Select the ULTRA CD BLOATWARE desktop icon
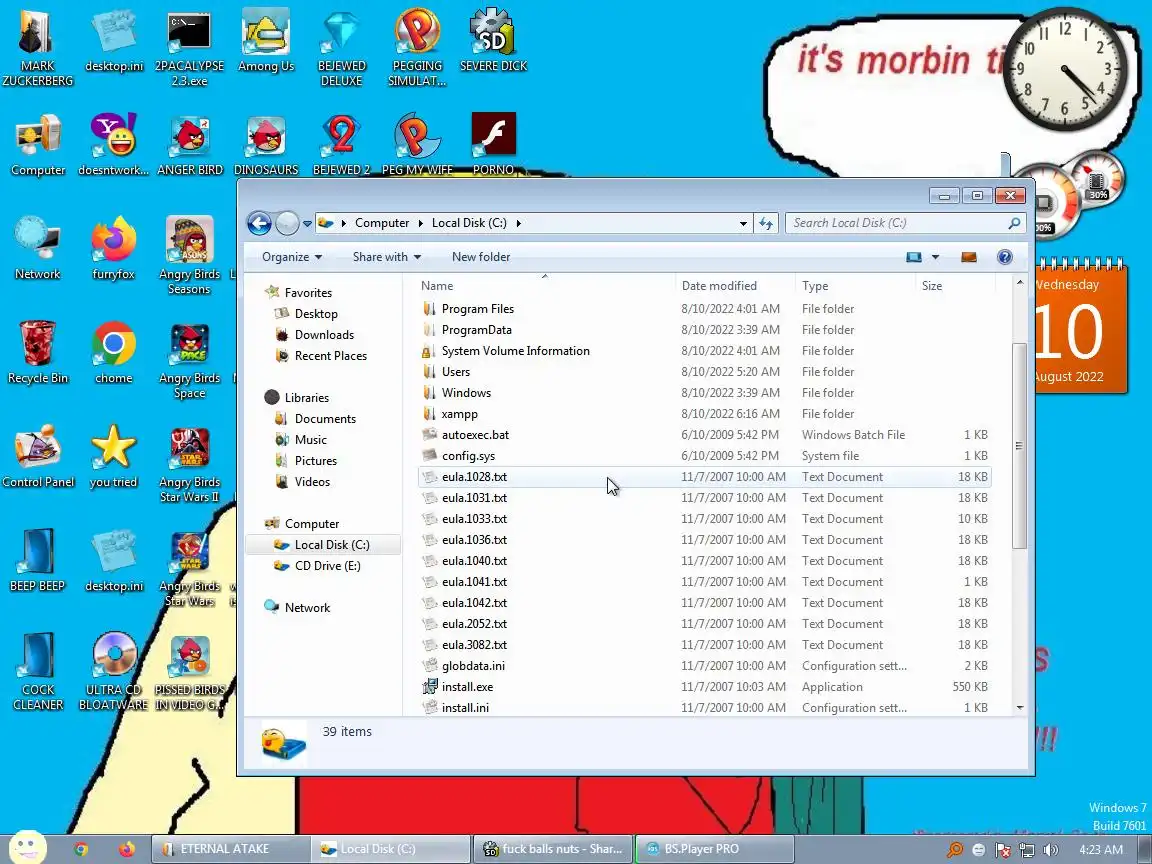The width and height of the screenshot is (1152, 864). click(114, 672)
